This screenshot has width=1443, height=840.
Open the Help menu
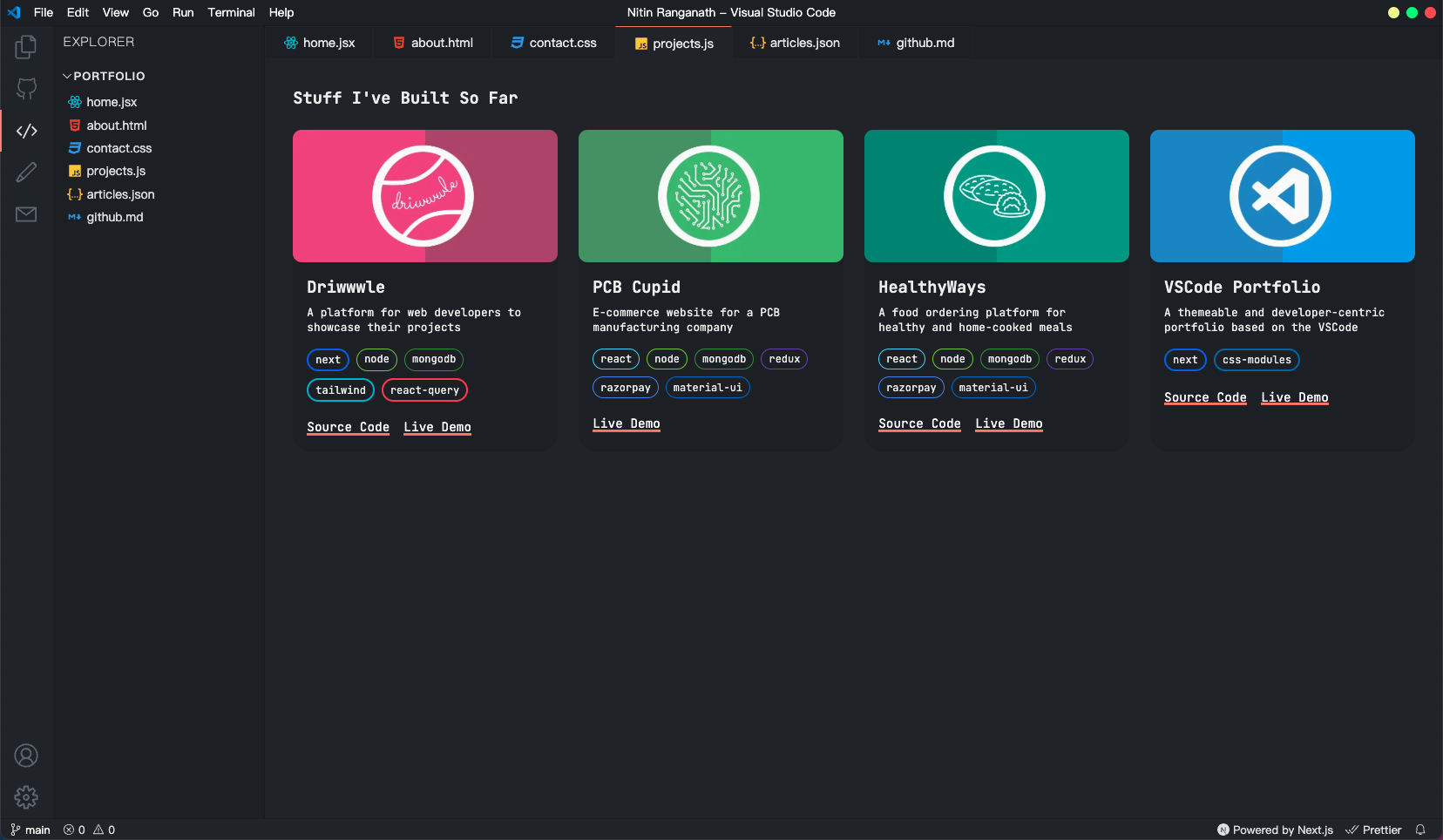pyautogui.click(x=281, y=12)
